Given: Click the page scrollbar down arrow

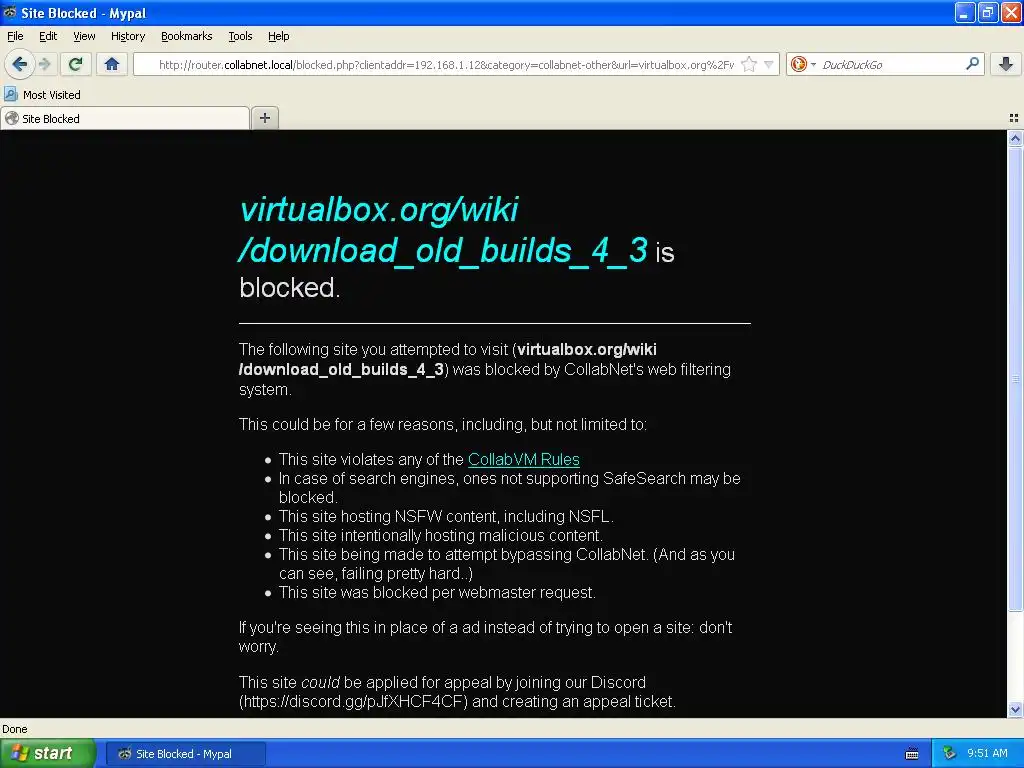Looking at the screenshot, I should click(x=1015, y=709).
